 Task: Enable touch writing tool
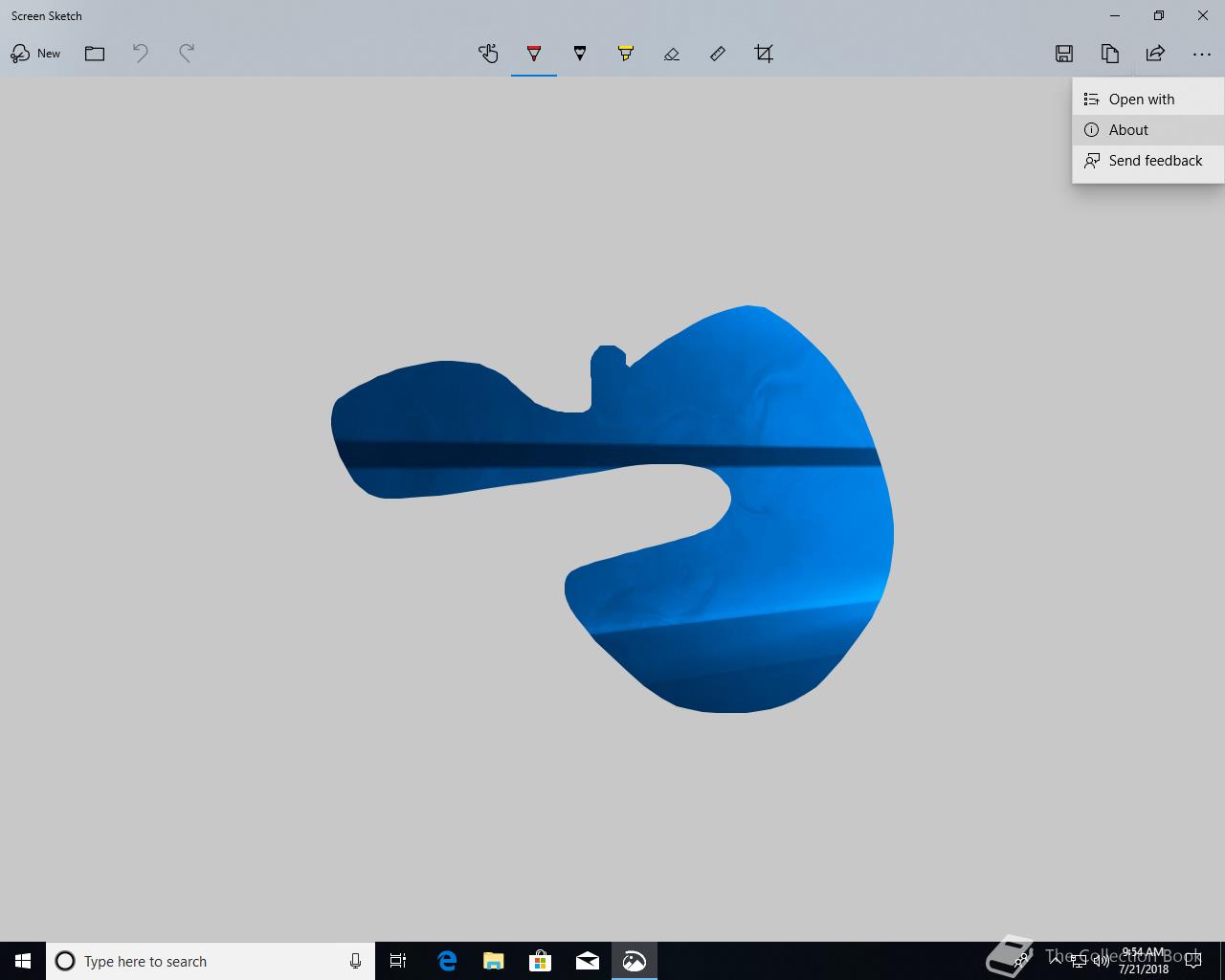pyautogui.click(x=488, y=54)
